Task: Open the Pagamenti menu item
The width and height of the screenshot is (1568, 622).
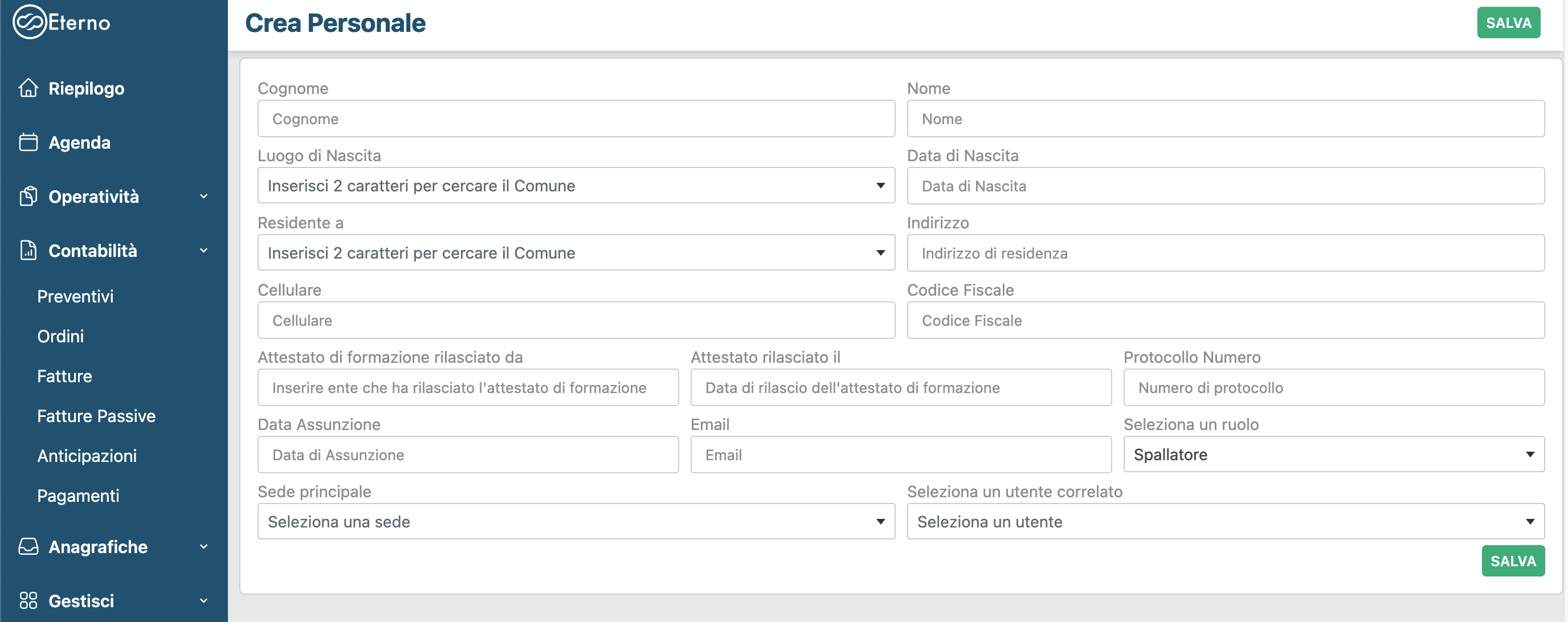Action: (78, 496)
